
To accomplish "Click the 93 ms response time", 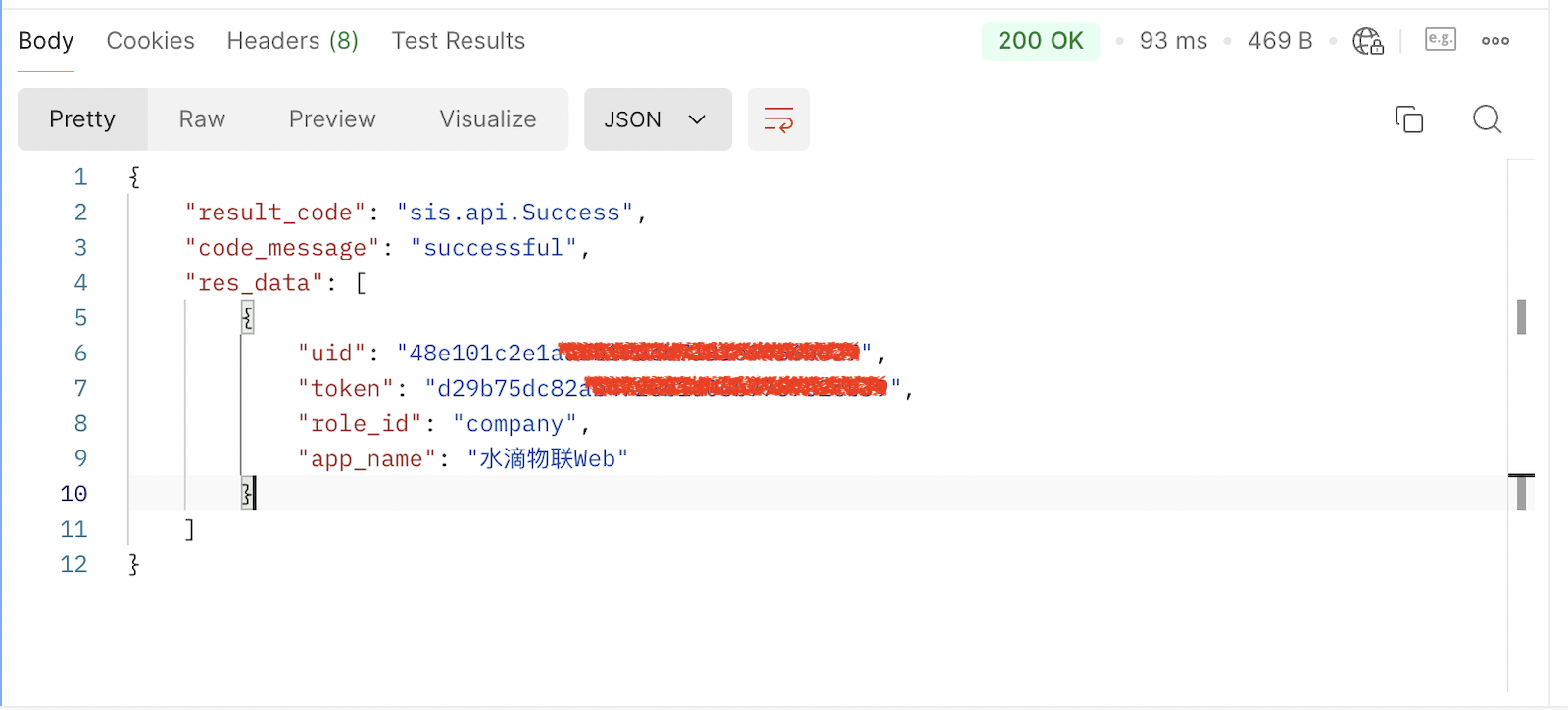I will (x=1173, y=41).
